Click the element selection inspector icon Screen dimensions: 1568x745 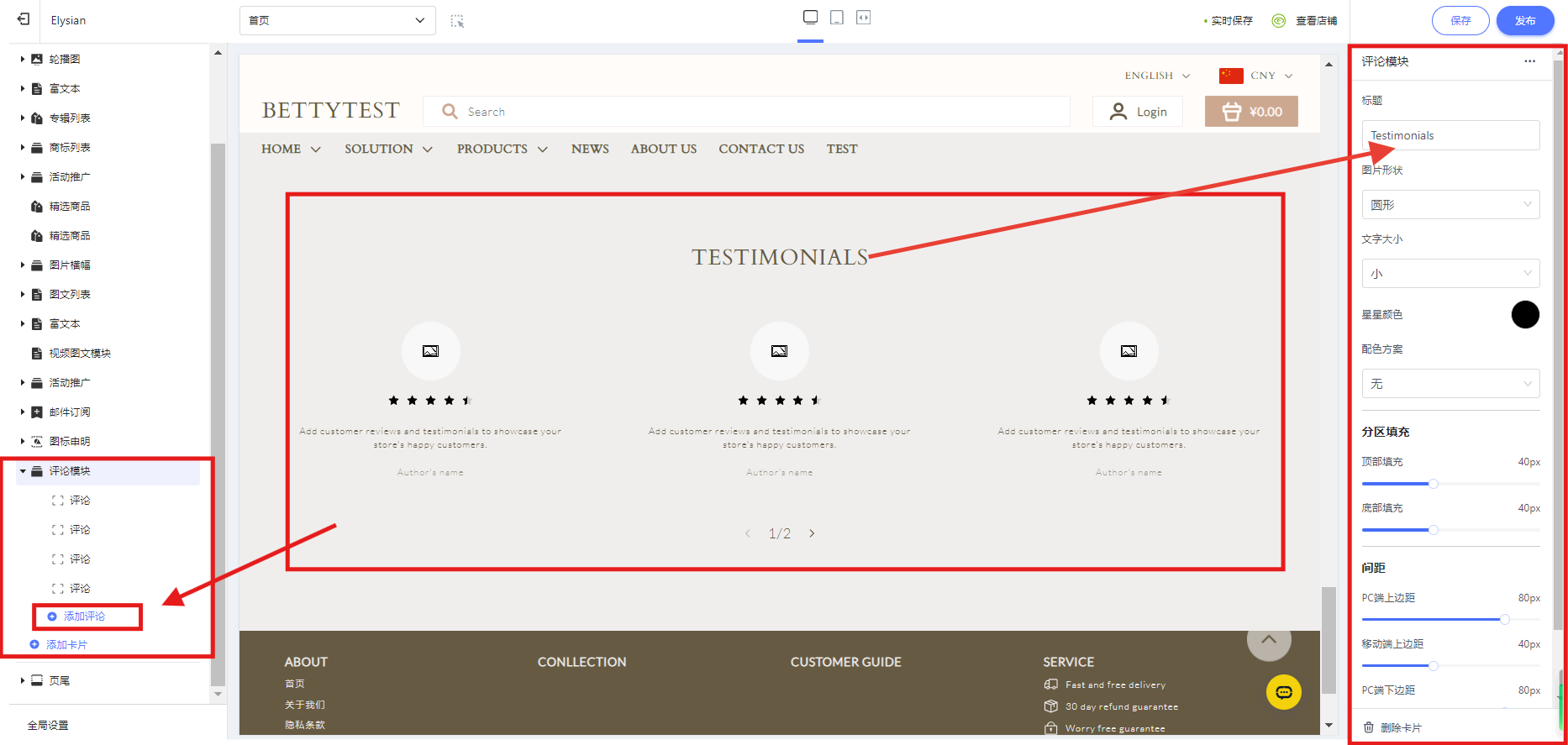click(457, 21)
